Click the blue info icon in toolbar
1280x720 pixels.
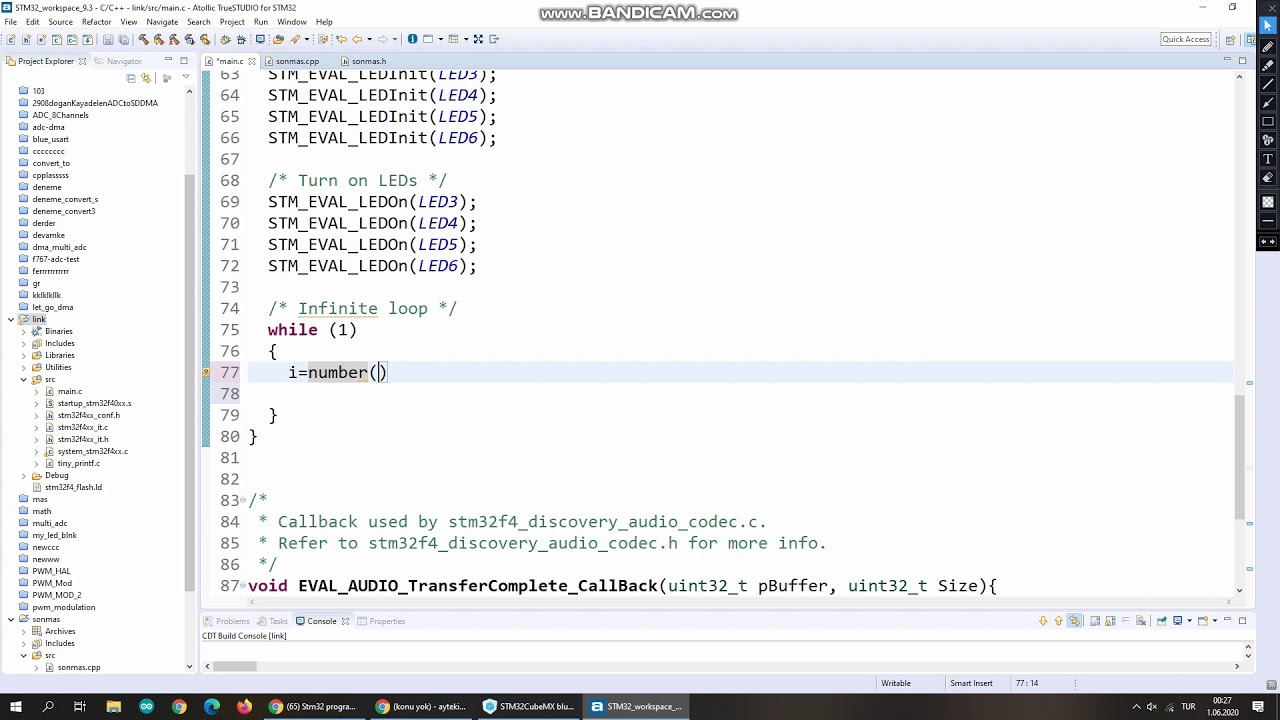pos(412,39)
